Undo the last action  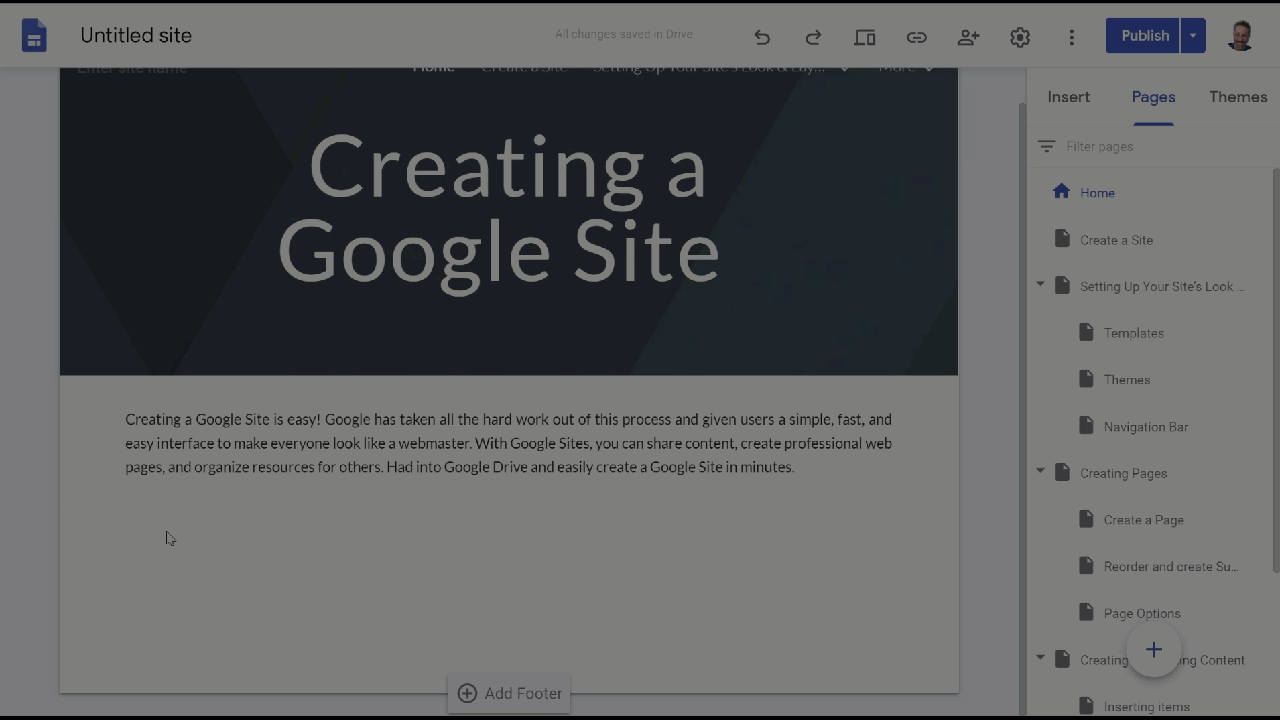(762, 37)
